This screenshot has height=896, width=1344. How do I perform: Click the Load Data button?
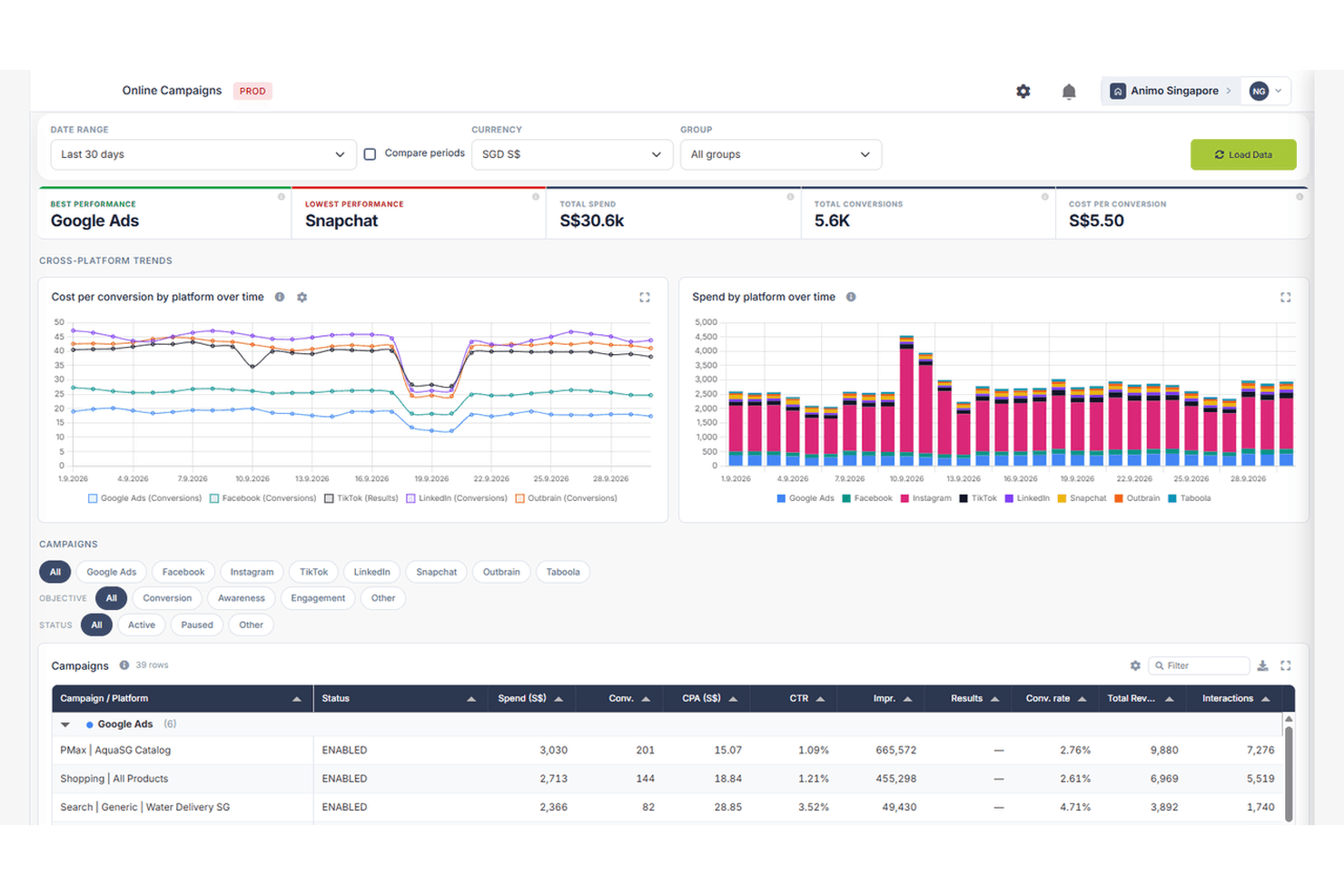coord(1243,154)
